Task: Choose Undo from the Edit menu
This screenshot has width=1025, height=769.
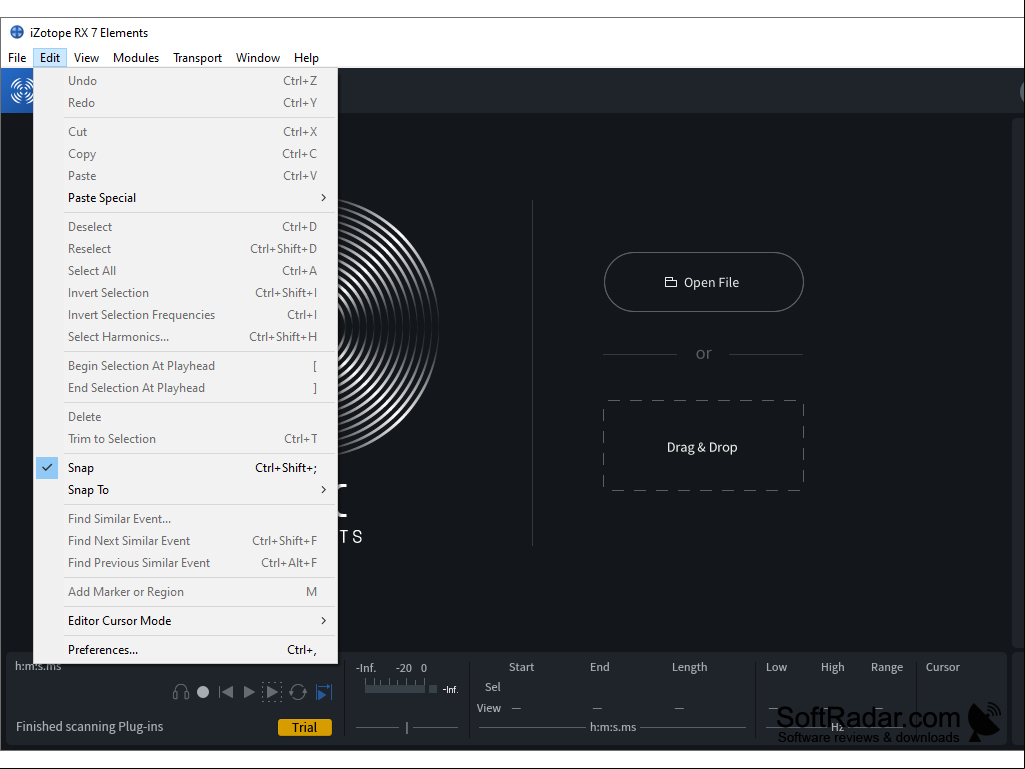Action: (x=186, y=80)
